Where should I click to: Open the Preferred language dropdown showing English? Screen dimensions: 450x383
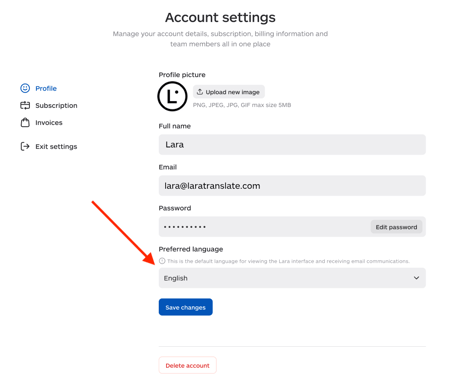coord(292,278)
